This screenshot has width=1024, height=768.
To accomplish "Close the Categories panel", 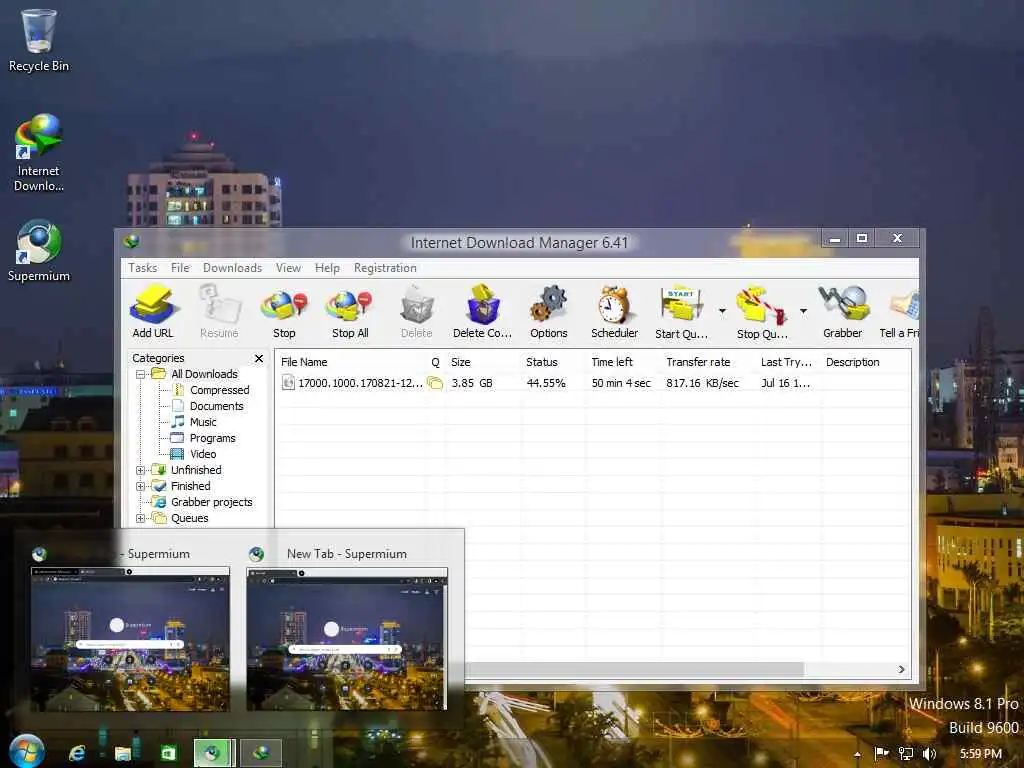I will [259, 359].
